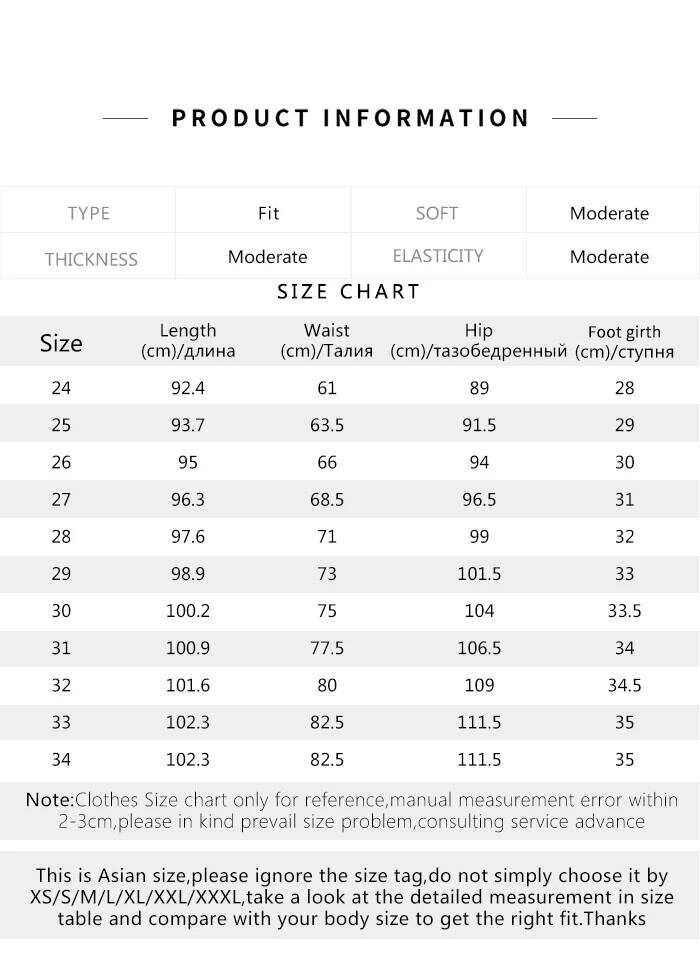Image resolution: width=700 pixels, height=956 pixels.
Task: Select the 100.9 length value
Action: 188,648
